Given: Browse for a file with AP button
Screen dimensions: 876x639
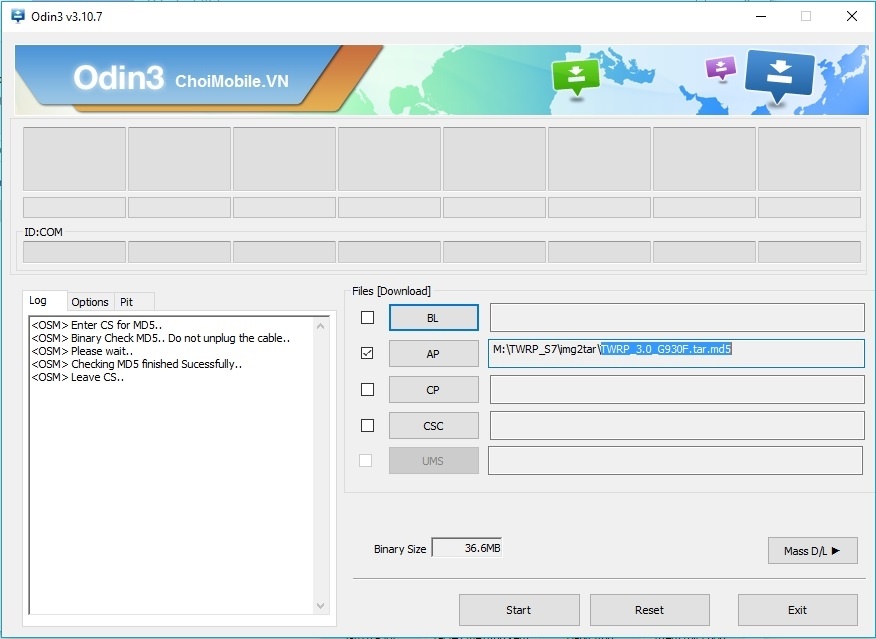Looking at the screenshot, I should pyautogui.click(x=433, y=354).
